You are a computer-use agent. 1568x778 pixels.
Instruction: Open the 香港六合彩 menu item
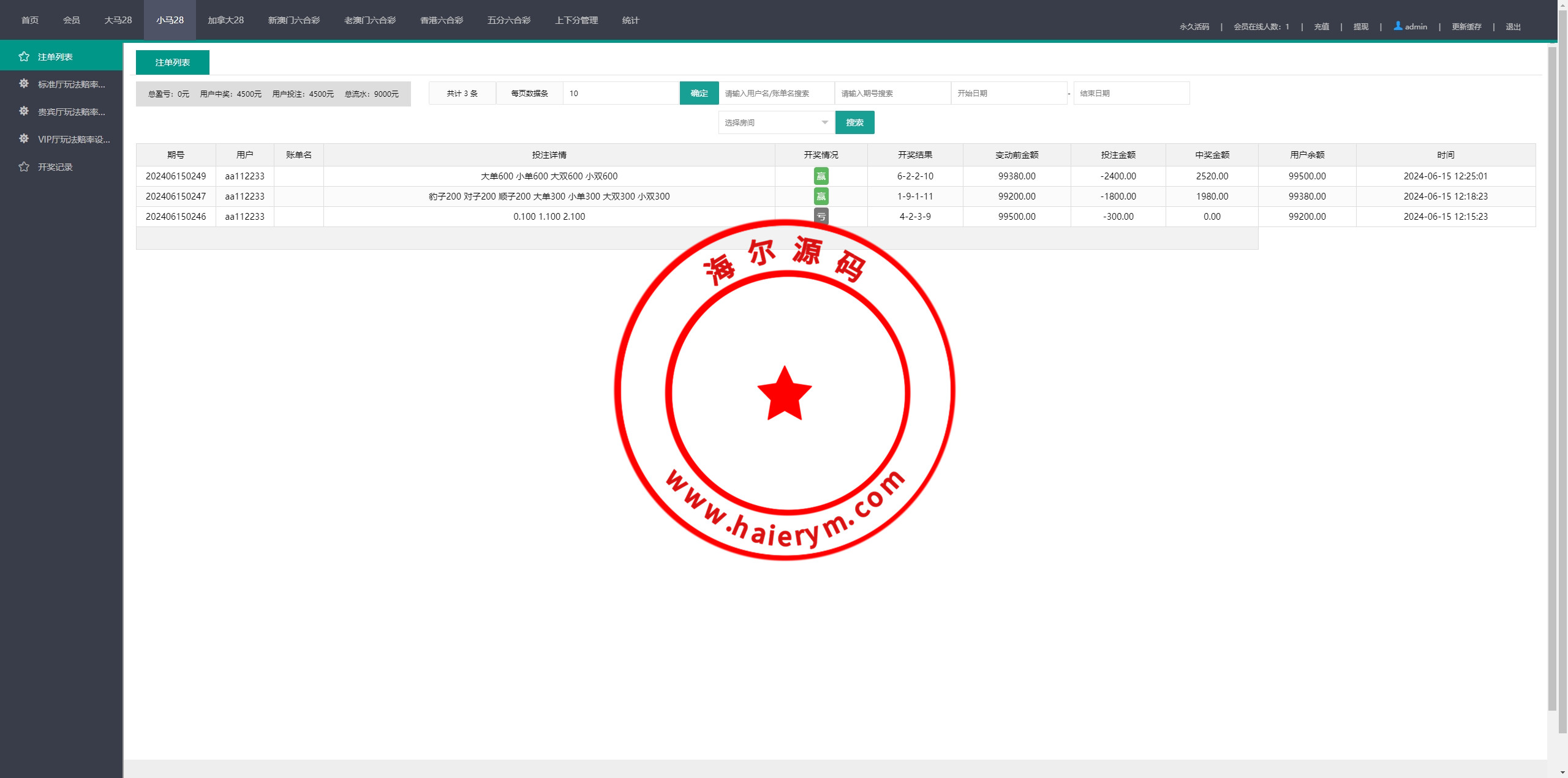441,20
